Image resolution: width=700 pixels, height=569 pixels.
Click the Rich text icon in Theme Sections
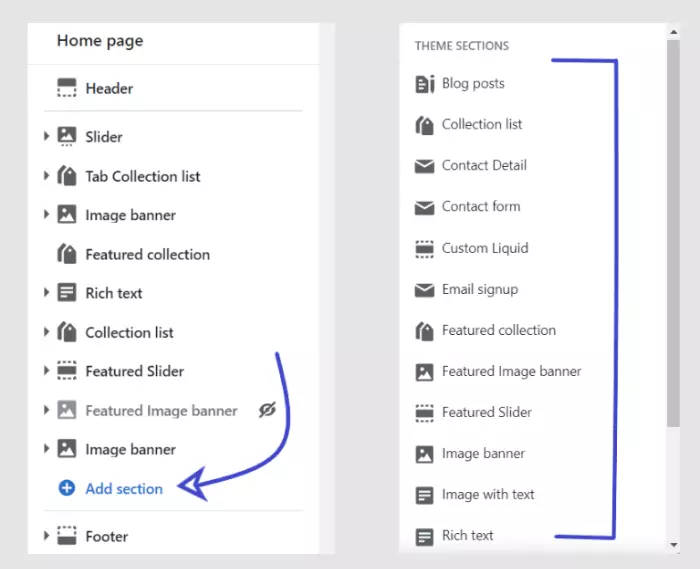coord(425,536)
